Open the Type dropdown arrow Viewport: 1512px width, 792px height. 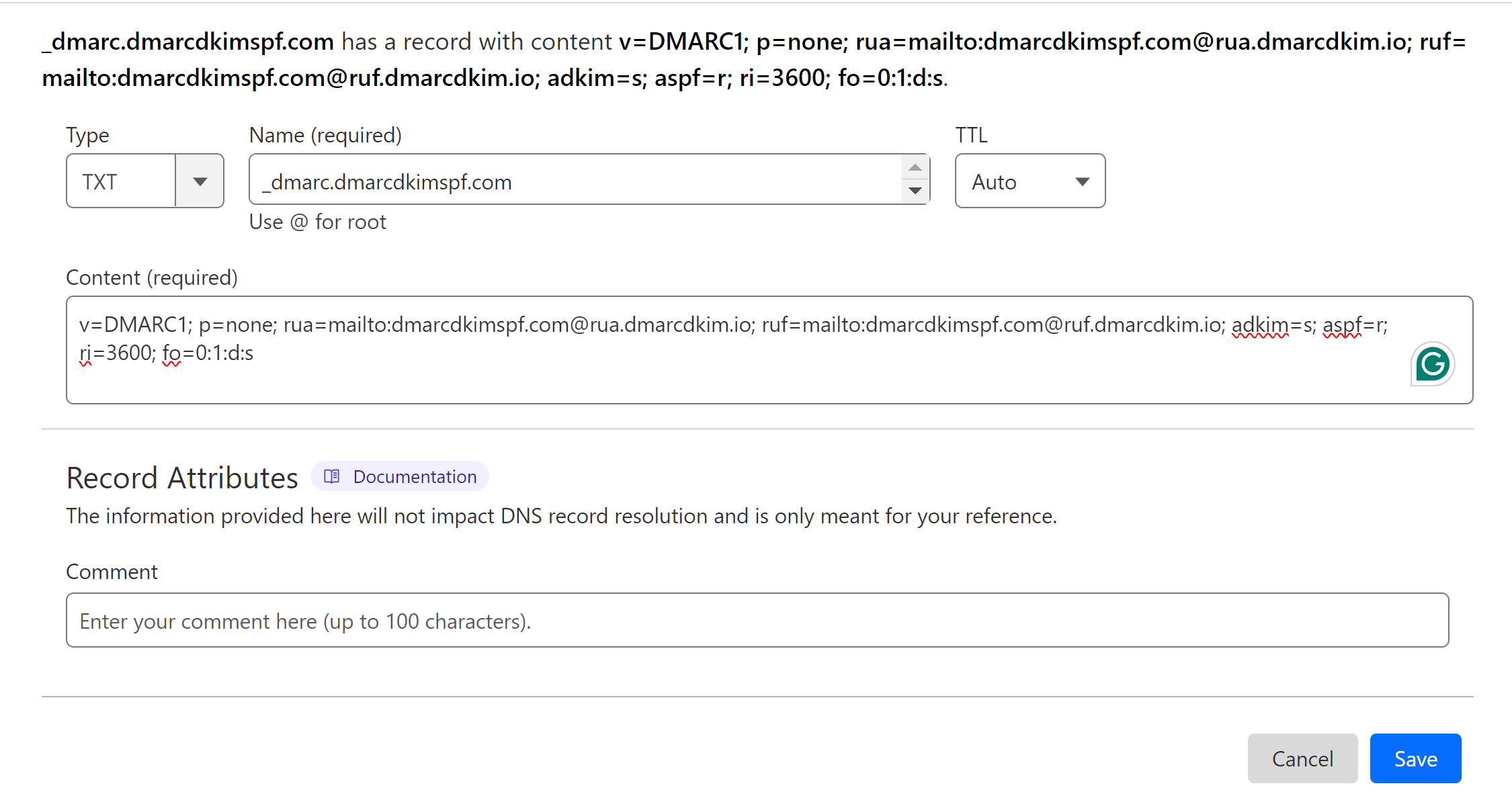click(200, 181)
